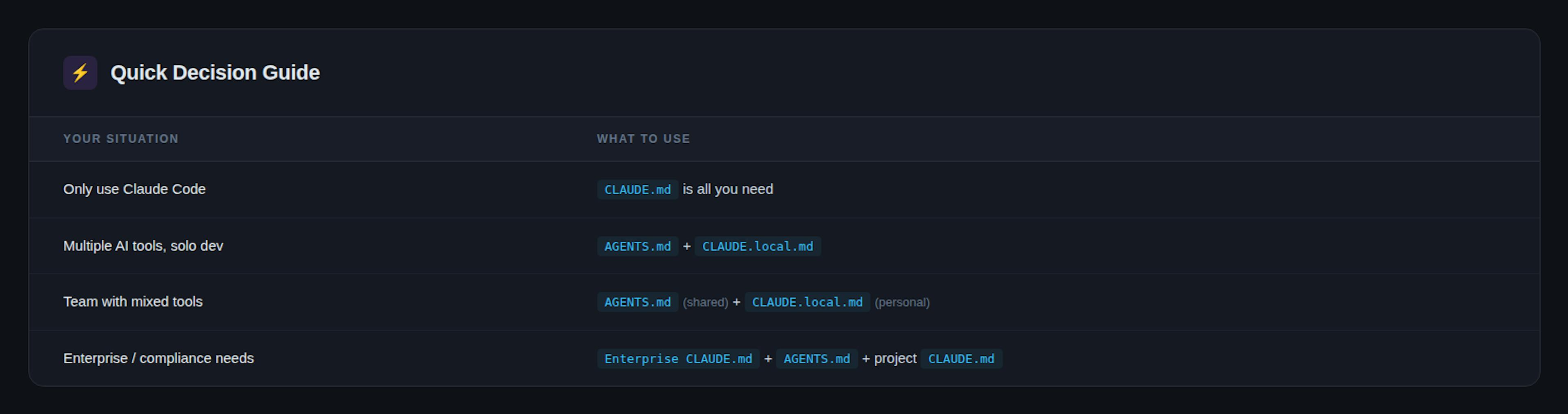
Task: Select the row labeled Only use Claude Code
Action: coord(134,189)
